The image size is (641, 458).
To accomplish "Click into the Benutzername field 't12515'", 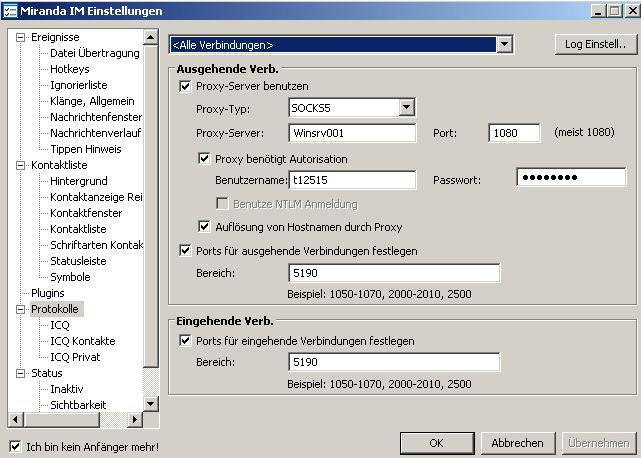I will coord(352,180).
